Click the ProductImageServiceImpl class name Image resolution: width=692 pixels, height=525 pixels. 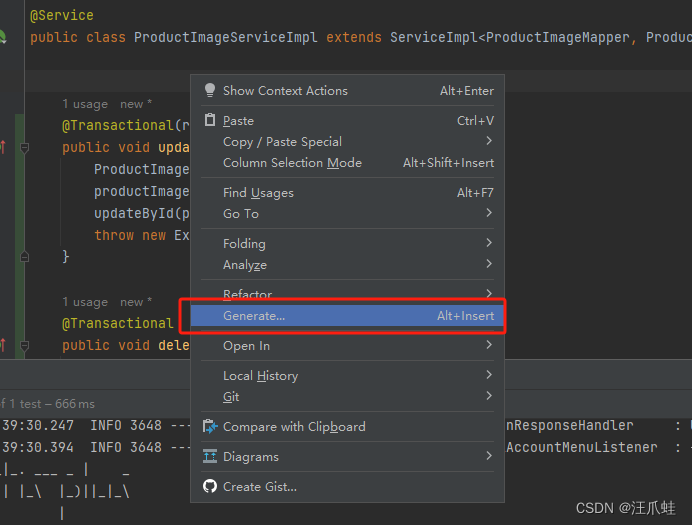[x=226, y=37]
